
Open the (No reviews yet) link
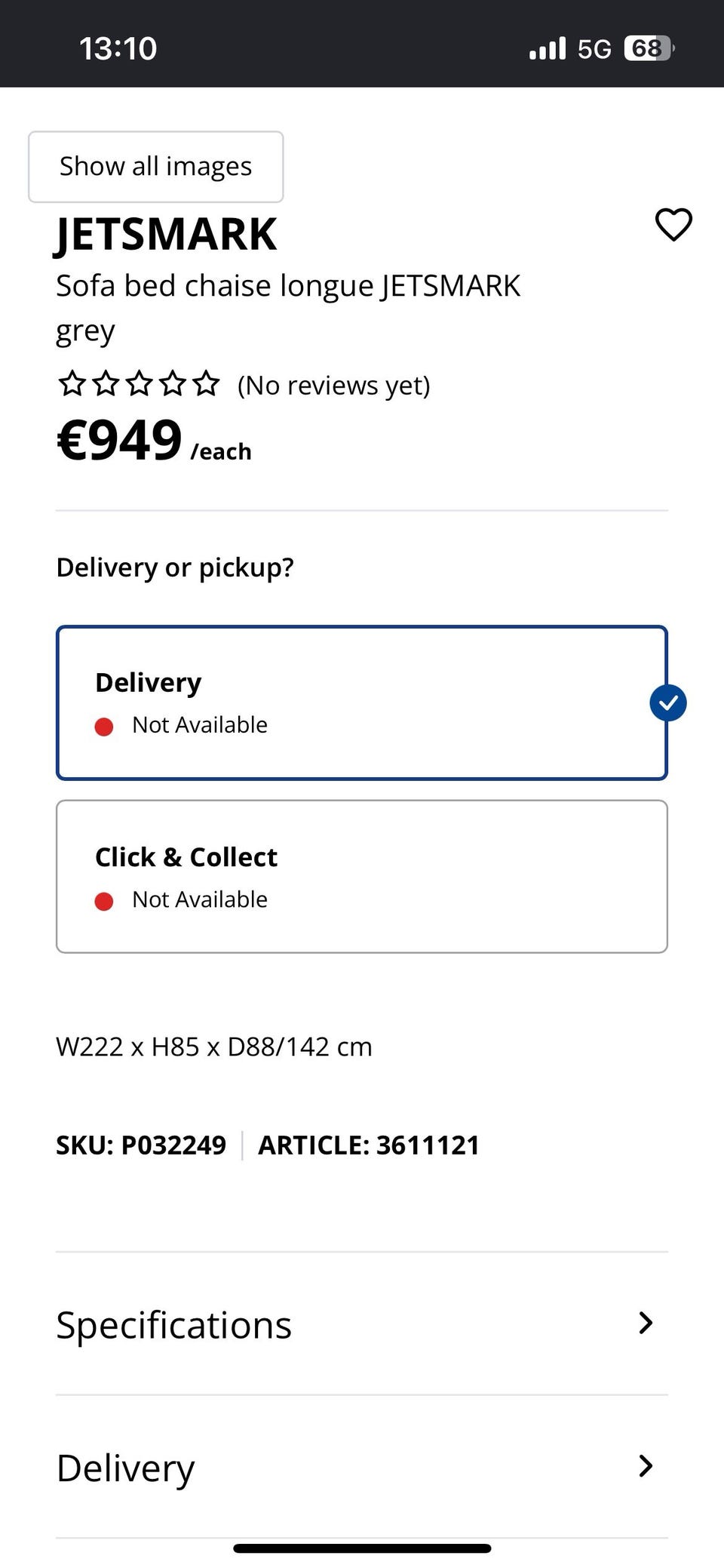coord(333,386)
